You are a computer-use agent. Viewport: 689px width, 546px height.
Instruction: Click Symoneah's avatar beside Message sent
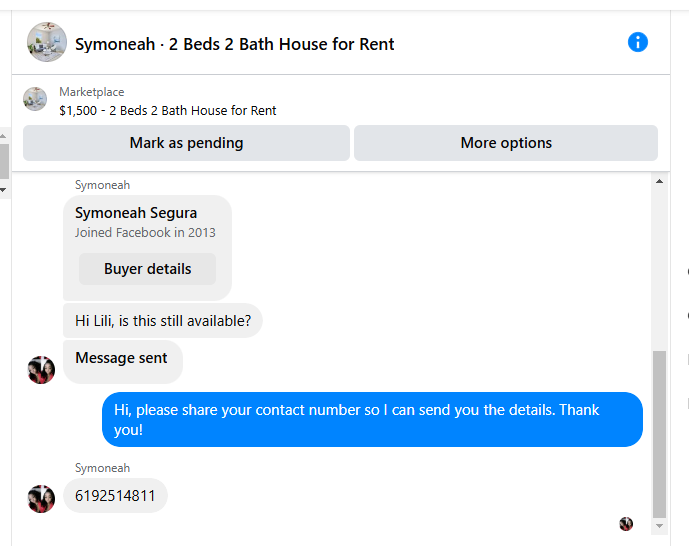pos(41,370)
